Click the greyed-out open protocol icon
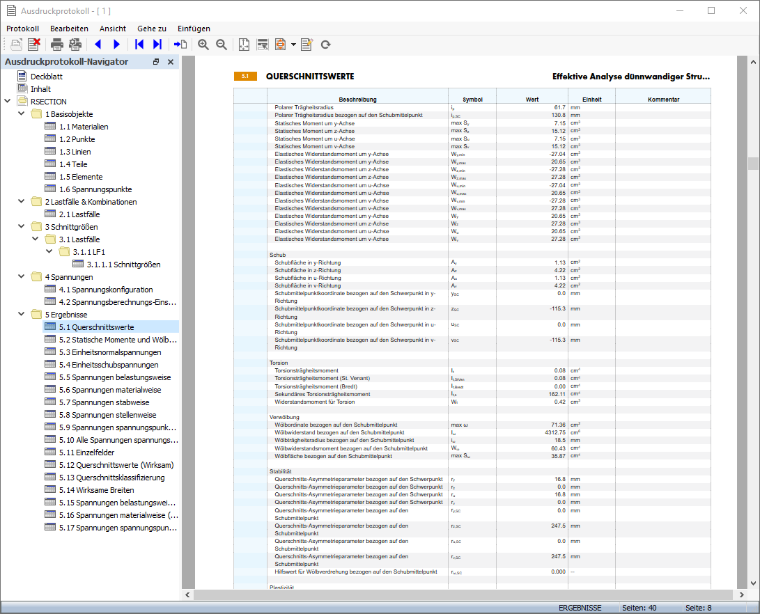The width and height of the screenshot is (760, 614). pos(16,44)
